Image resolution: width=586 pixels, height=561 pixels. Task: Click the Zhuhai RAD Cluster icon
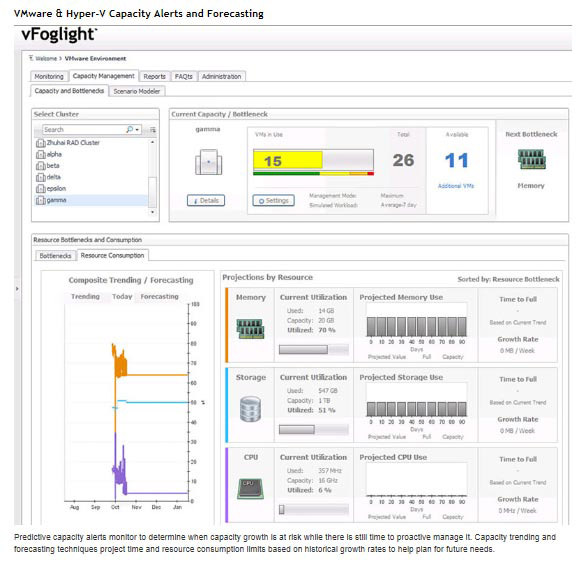pyautogui.click(x=40, y=143)
